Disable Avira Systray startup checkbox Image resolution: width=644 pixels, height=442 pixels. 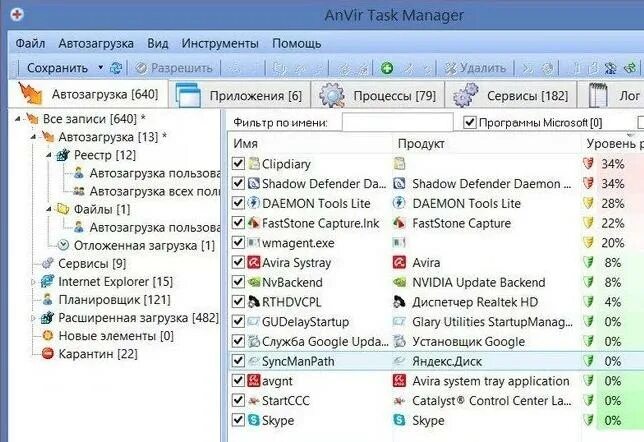click(238, 262)
